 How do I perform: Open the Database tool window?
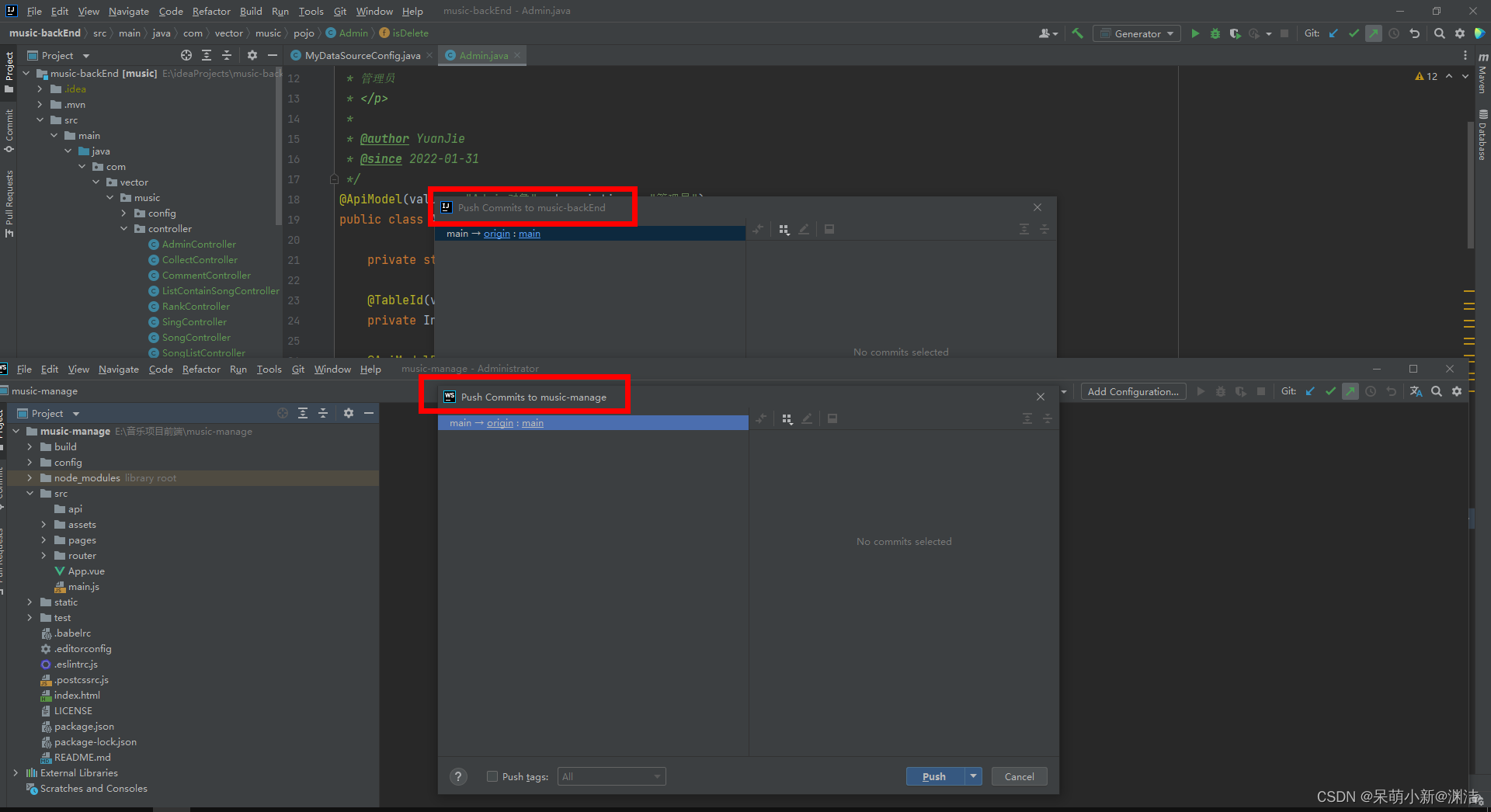point(1482,135)
